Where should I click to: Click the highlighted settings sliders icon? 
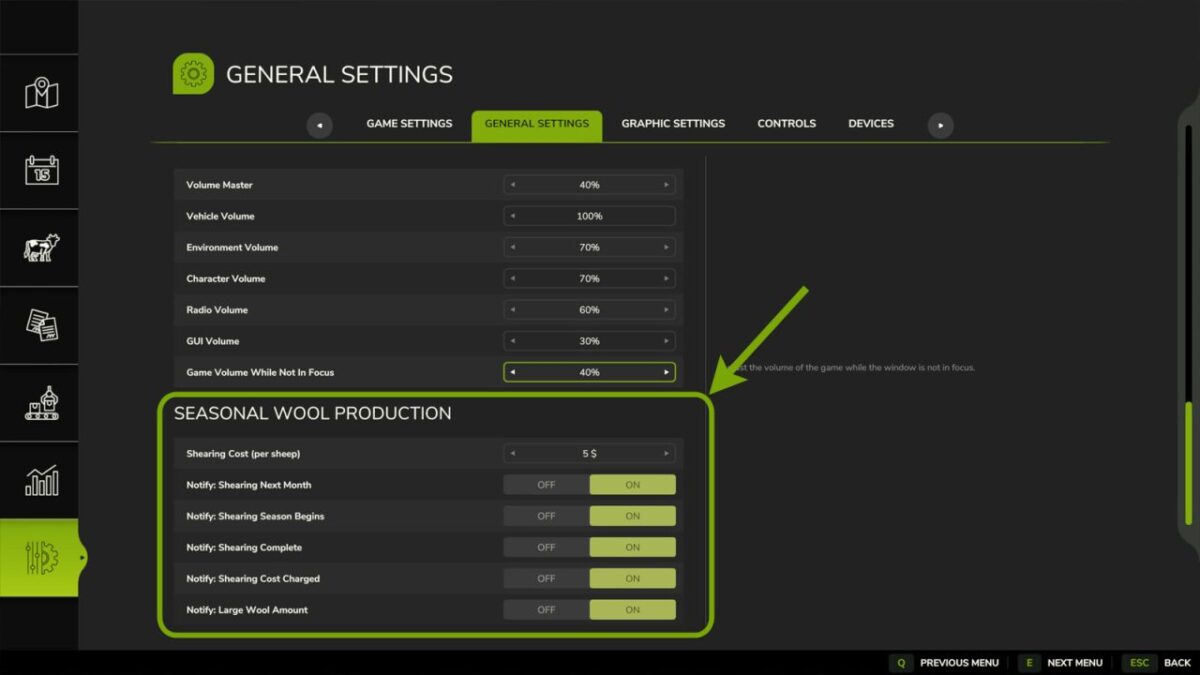[x=39, y=555]
